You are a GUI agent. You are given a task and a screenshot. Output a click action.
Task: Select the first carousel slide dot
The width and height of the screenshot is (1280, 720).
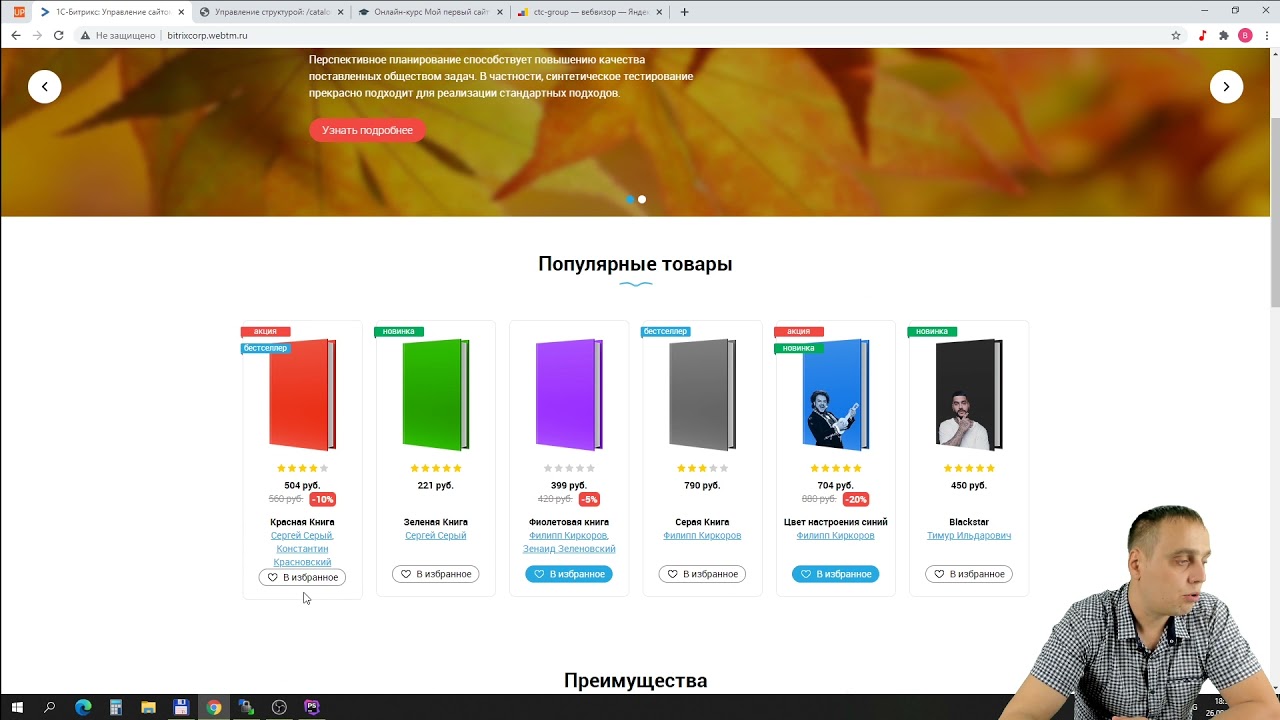pos(630,199)
